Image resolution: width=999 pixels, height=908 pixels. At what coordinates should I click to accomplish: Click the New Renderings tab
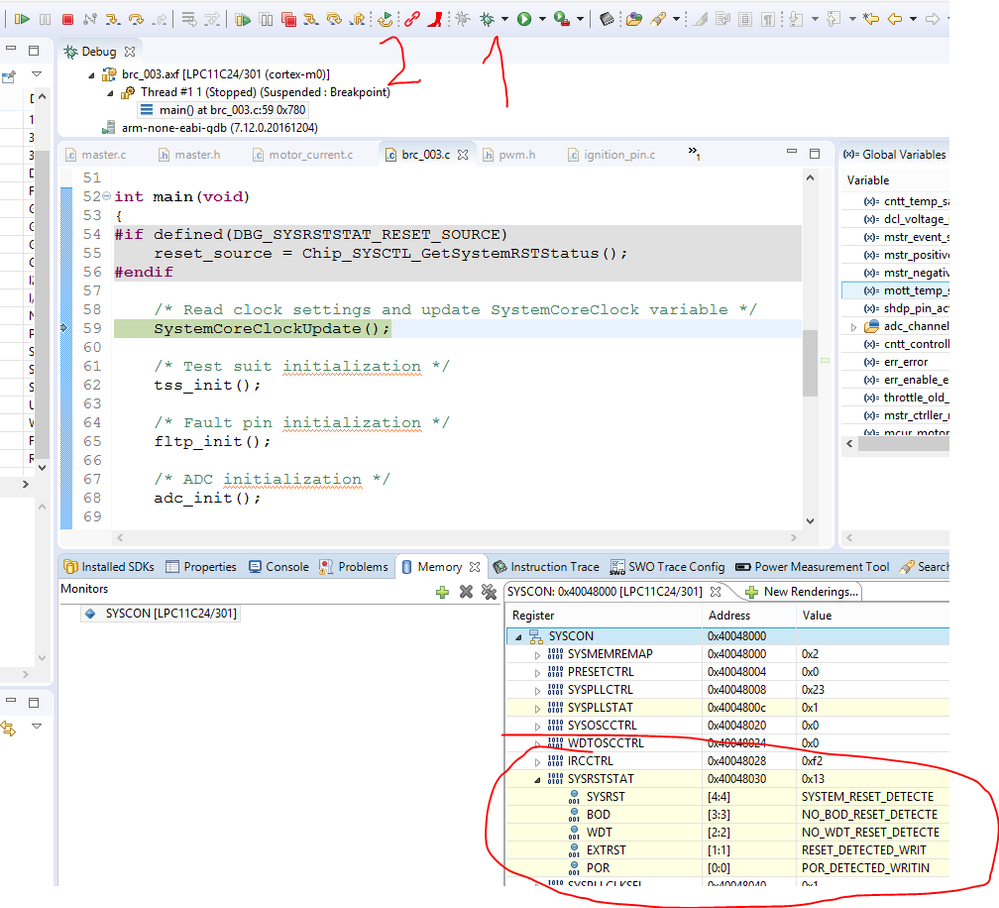(801, 592)
